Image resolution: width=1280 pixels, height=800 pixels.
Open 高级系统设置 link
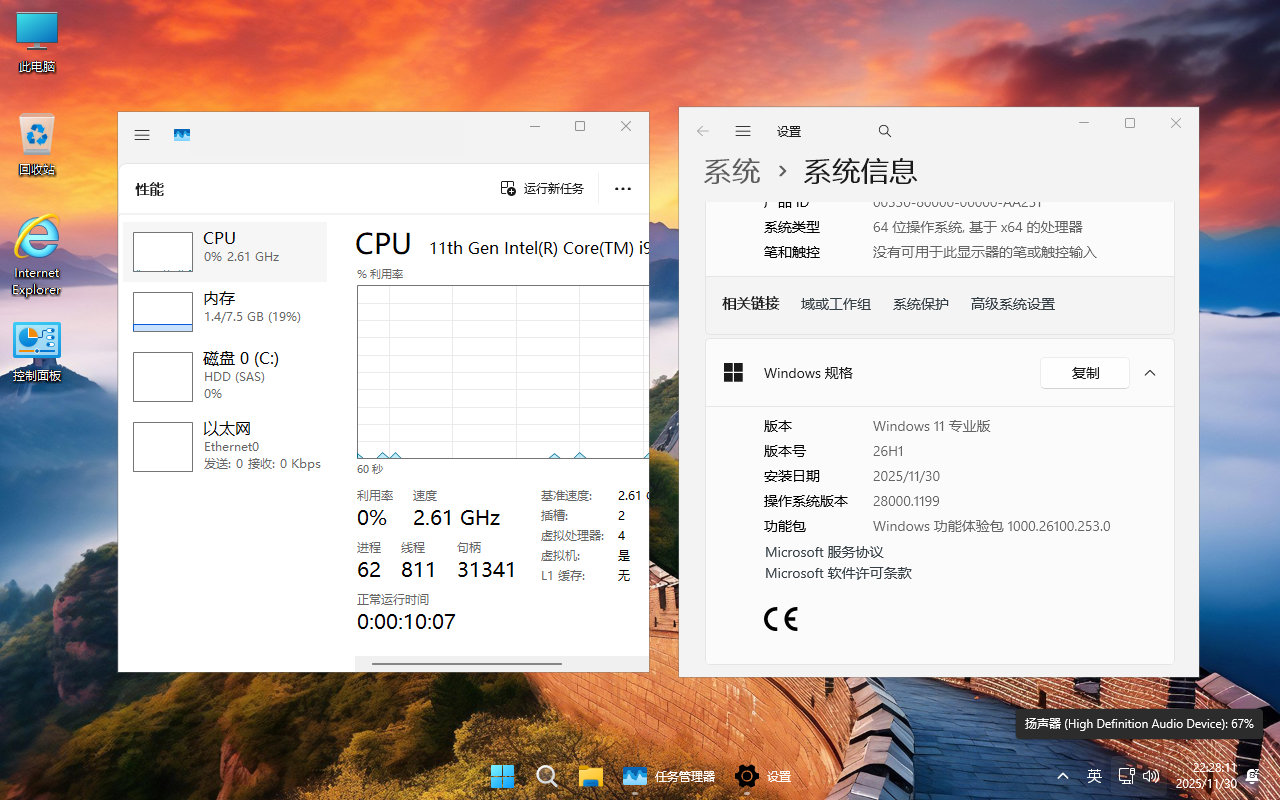(1012, 303)
